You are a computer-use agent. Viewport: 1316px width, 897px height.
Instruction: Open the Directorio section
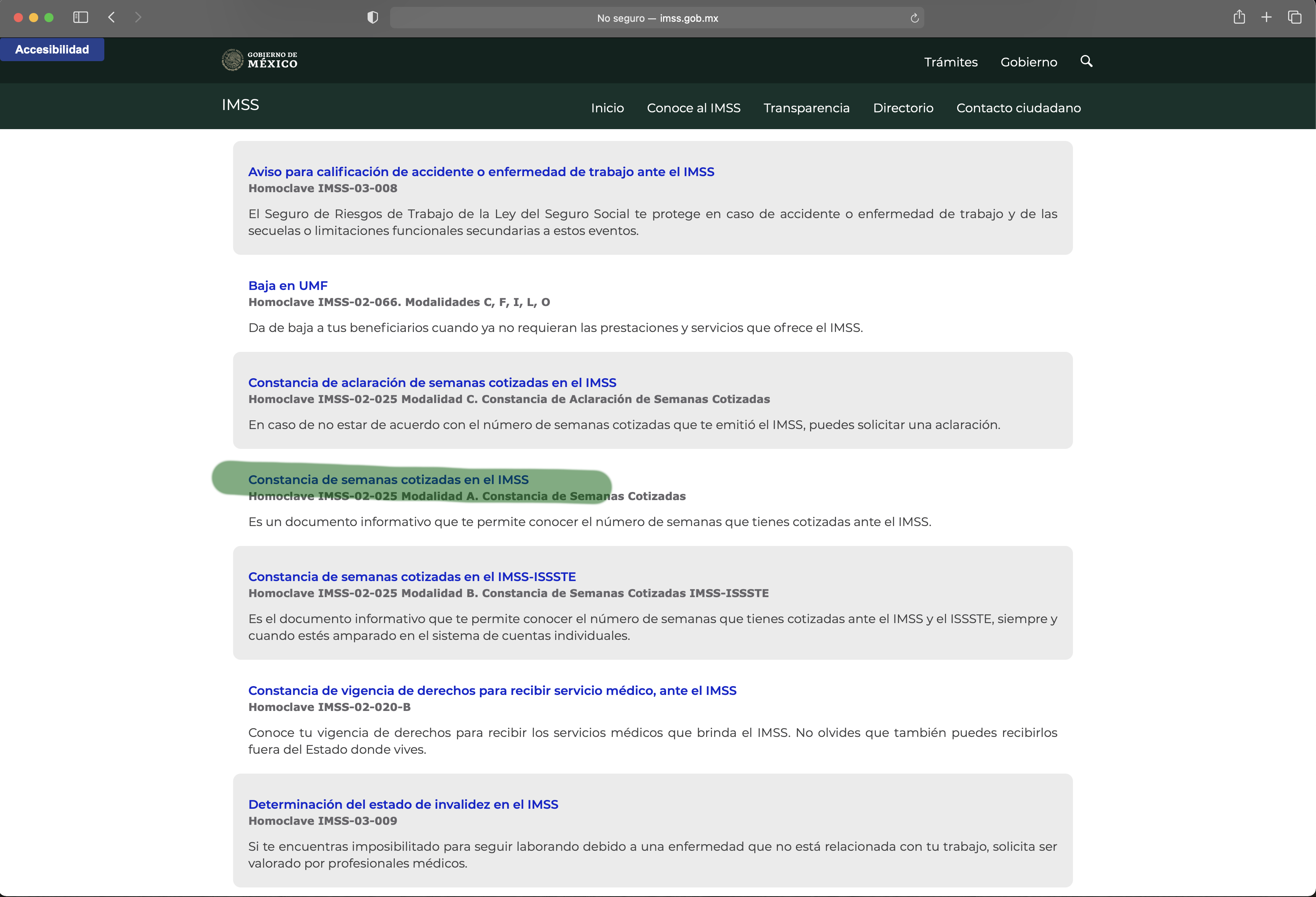point(903,108)
